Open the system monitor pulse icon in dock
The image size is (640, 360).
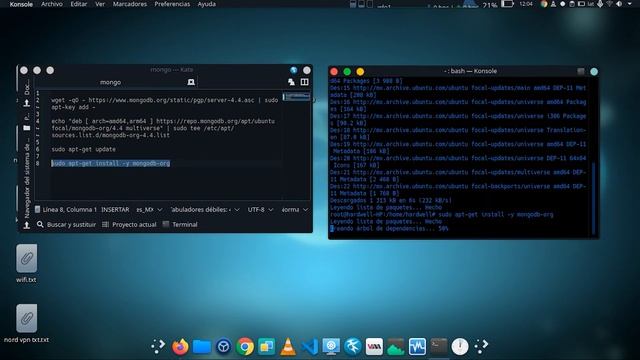click(417, 347)
